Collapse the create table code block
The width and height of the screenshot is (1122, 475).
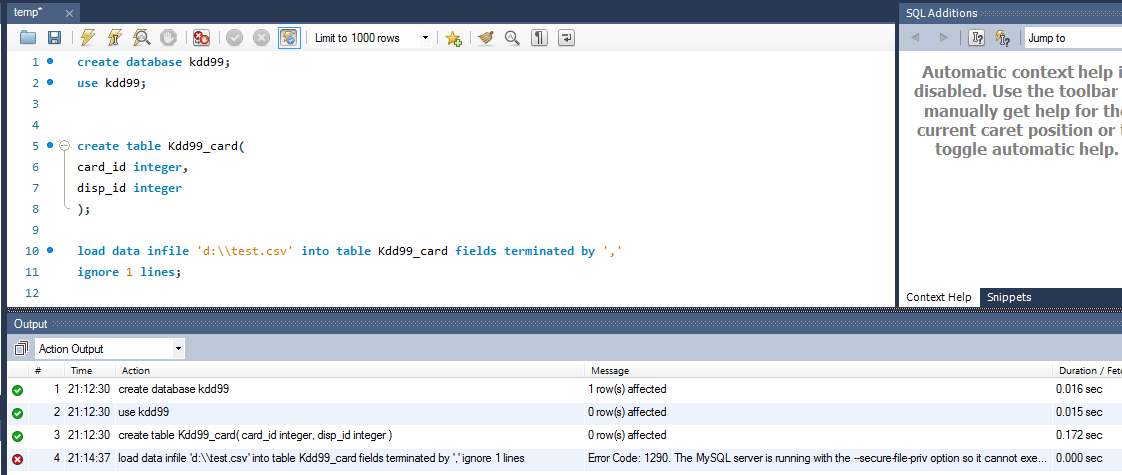tap(64, 146)
